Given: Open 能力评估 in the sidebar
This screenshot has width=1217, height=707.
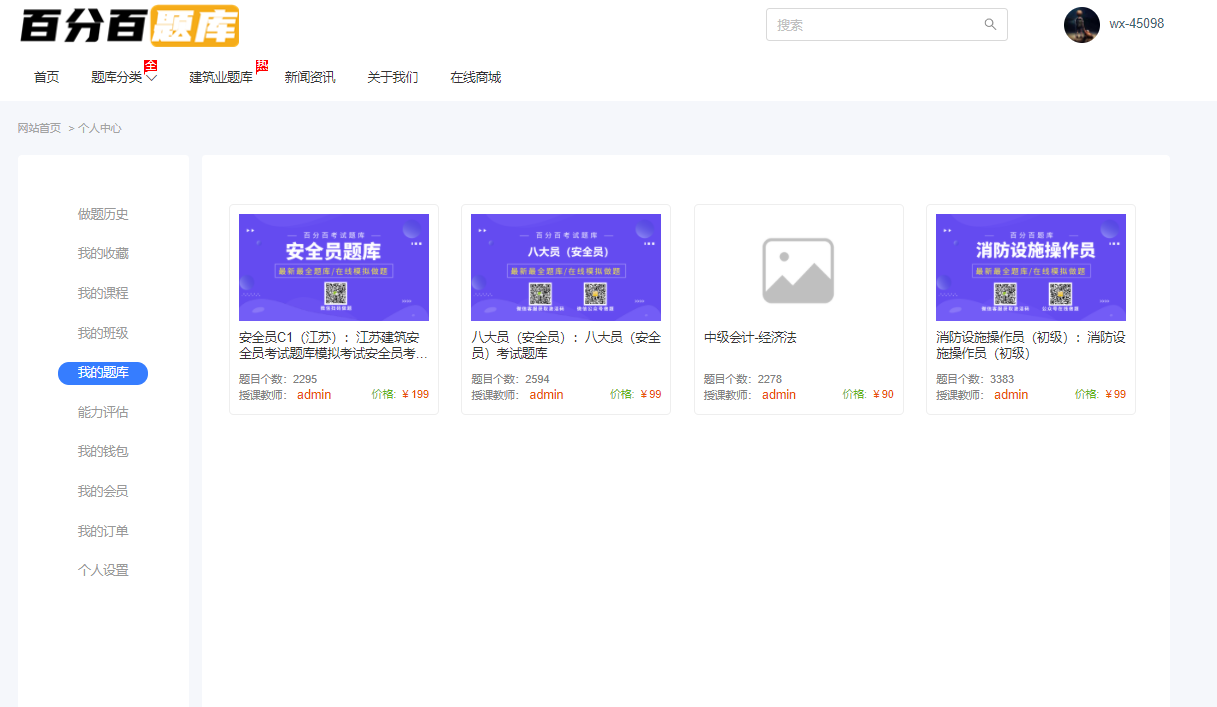Looking at the screenshot, I should [x=103, y=412].
